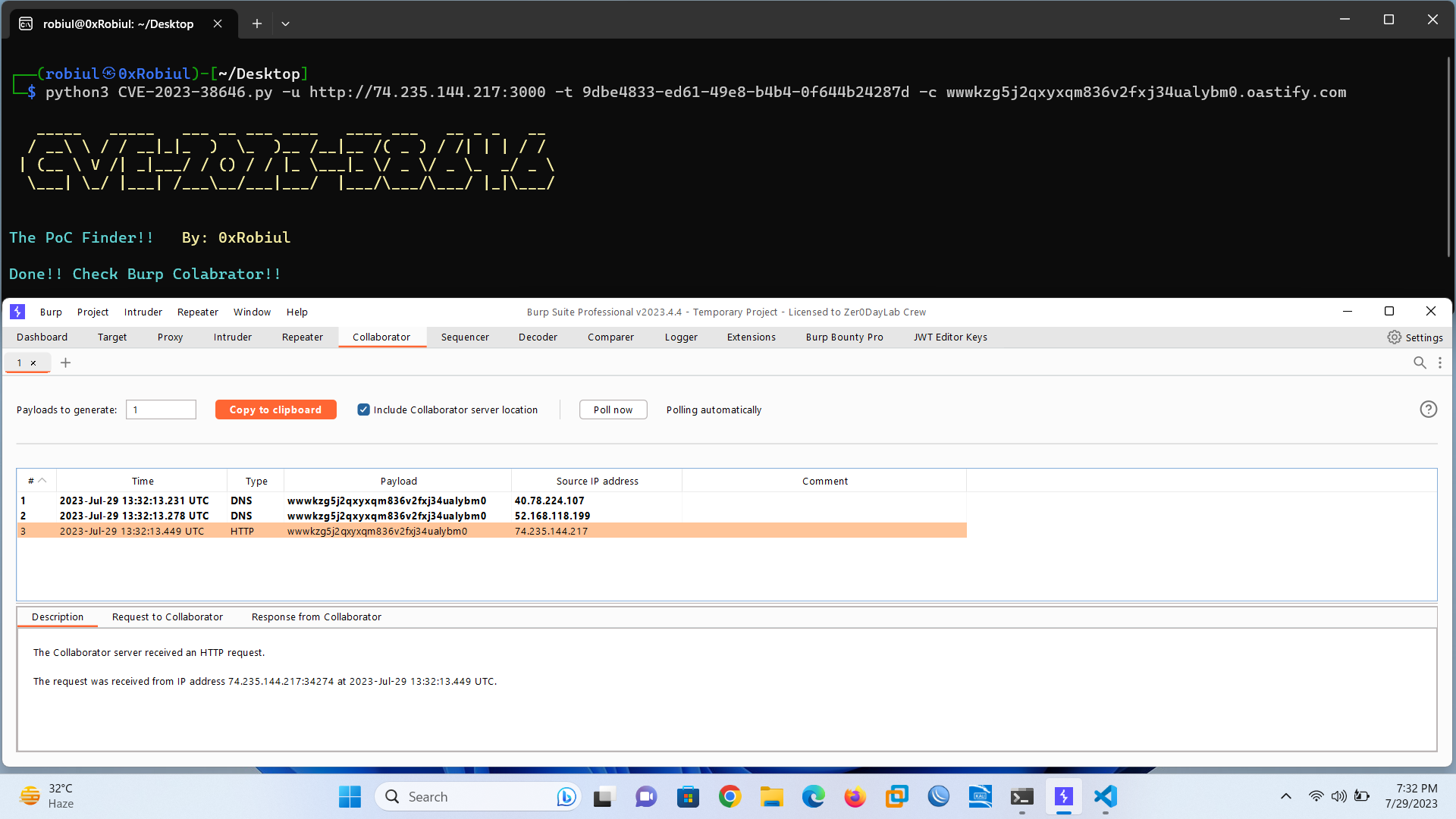The height and width of the screenshot is (819, 1456).
Task: Expand the terminal tab dropdown arrow
Action: click(x=285, y=24)
